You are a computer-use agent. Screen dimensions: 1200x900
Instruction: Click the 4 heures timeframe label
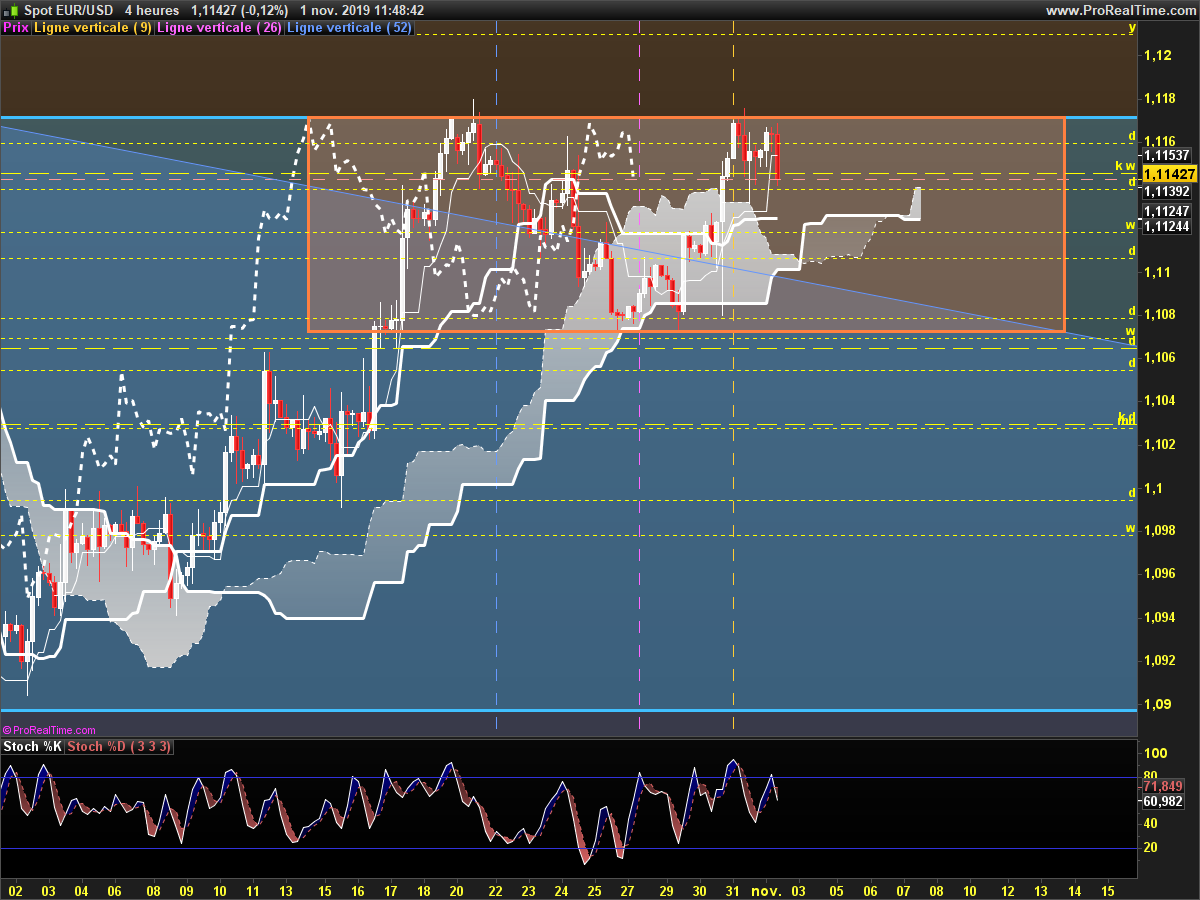pyautogui.click(x=152, y=10)
